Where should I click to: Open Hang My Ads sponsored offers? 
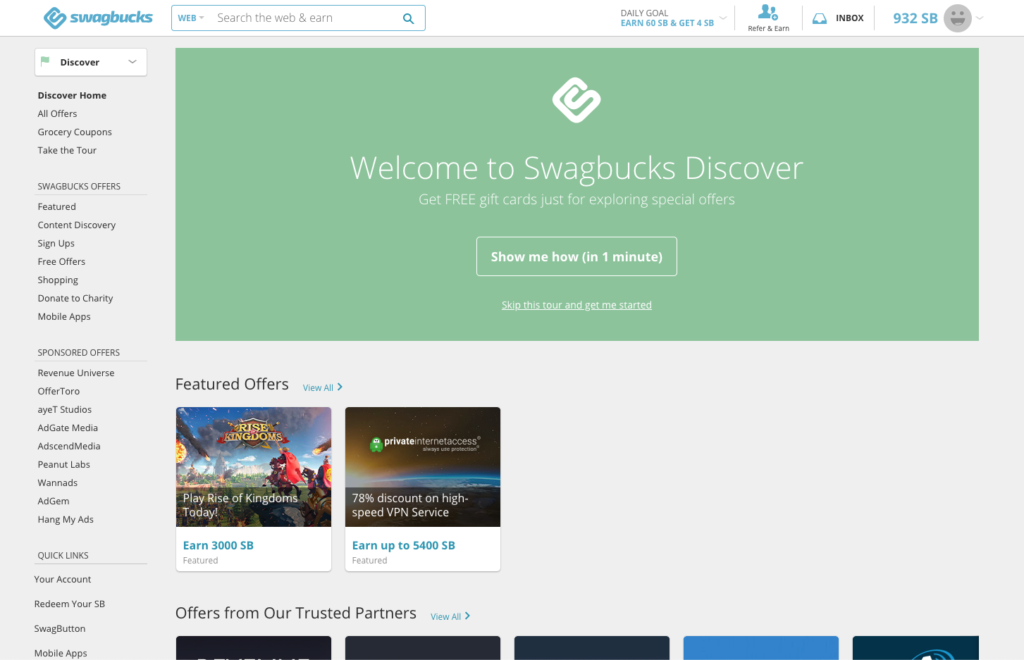click(65, 519)
